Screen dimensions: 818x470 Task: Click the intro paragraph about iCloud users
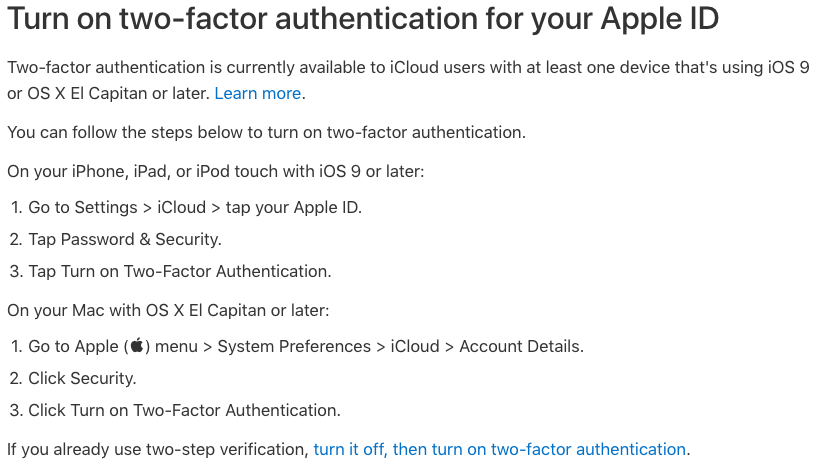click(x=408, y=80)
